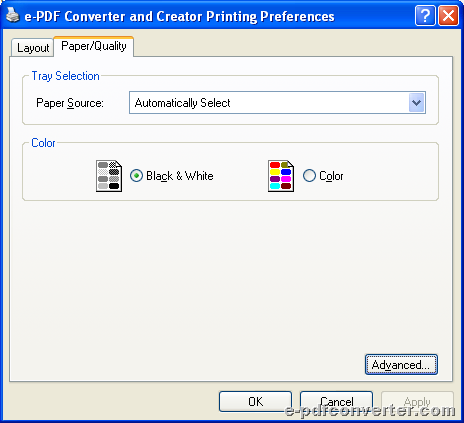
Task: Click the Color option text label
Action: [331, 176]
